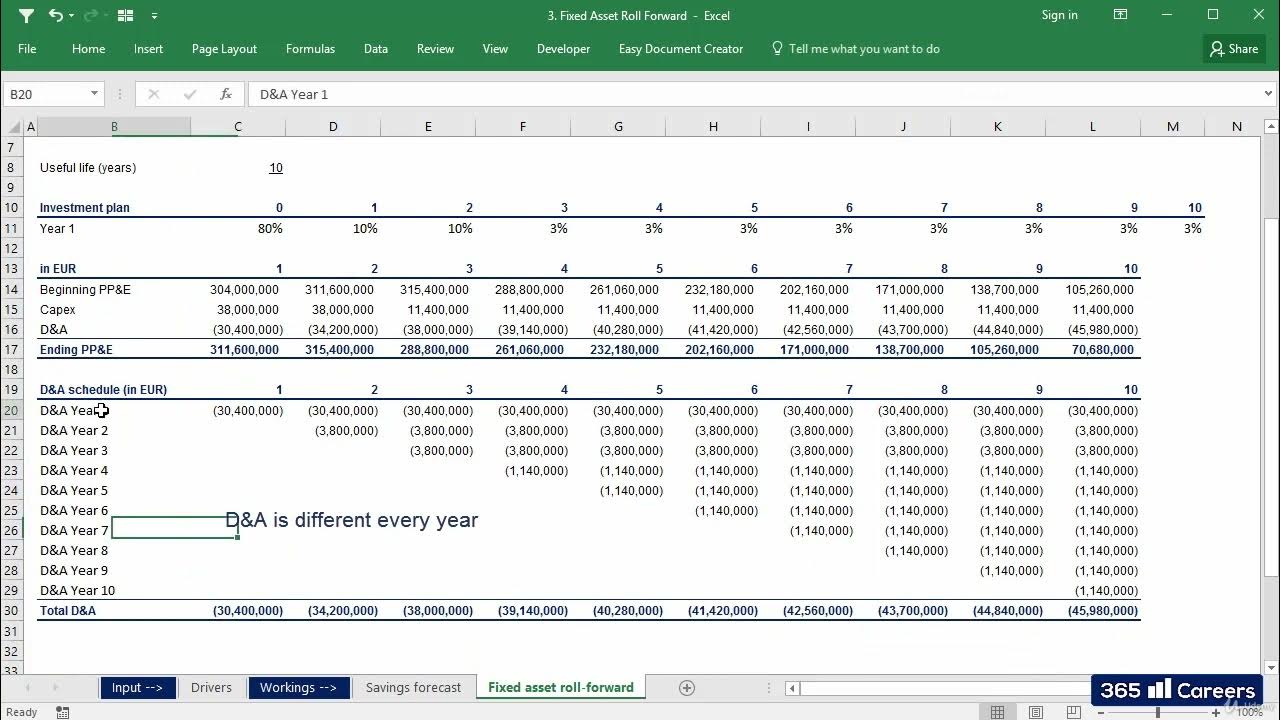Open the Easy Document Creator tab
The image size is (1280, 720).
[681, 49]
